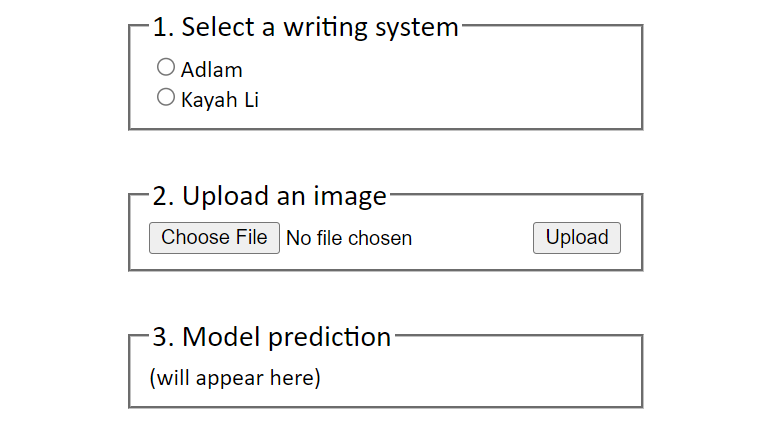The width and height of the screenshot is (776, 431).
Task: Select the Kayah Li radio button
Action: [166, 97]
